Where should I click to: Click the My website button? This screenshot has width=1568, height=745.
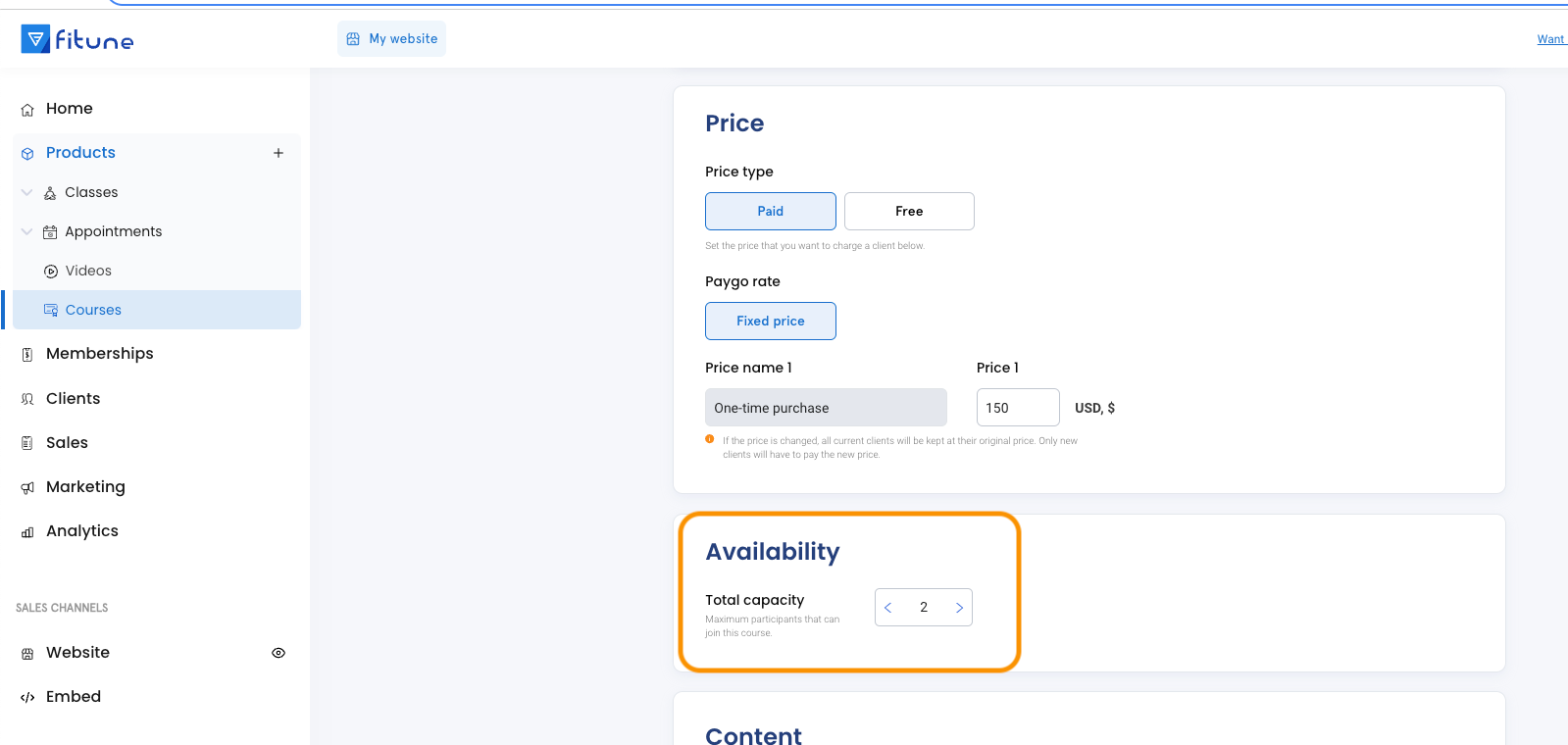pyautogui.click(x=391, y=39)
